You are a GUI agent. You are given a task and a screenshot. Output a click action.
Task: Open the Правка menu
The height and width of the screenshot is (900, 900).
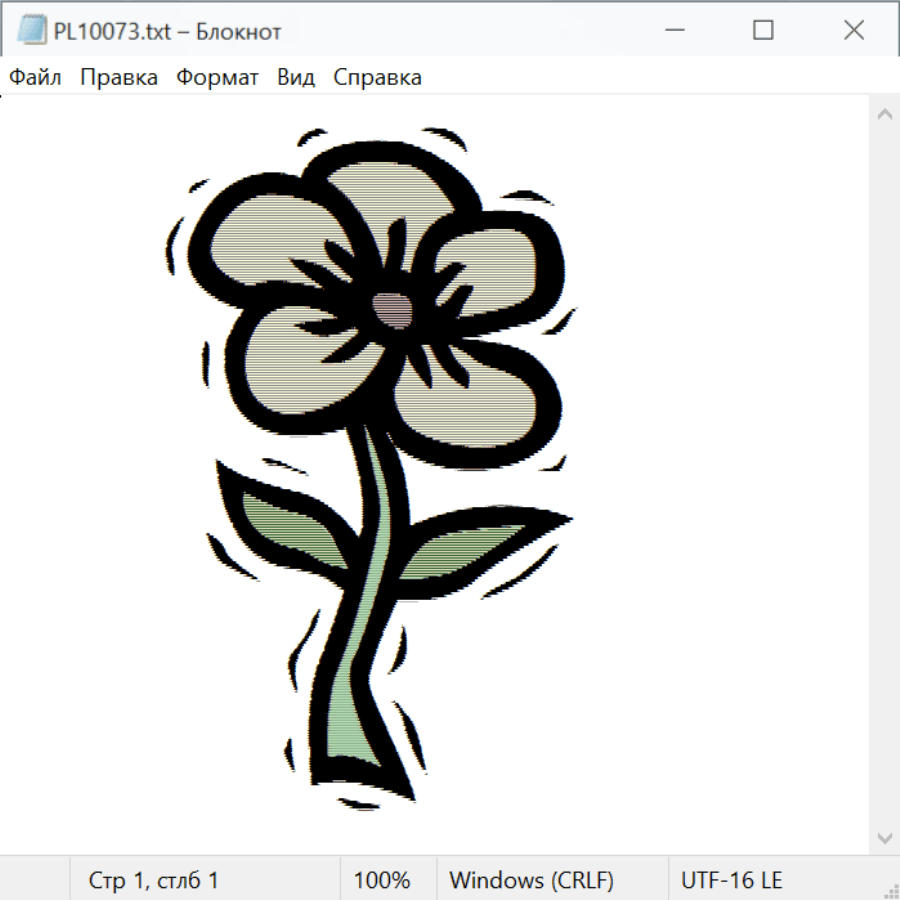pyautogui.click(x=119, y=78)
